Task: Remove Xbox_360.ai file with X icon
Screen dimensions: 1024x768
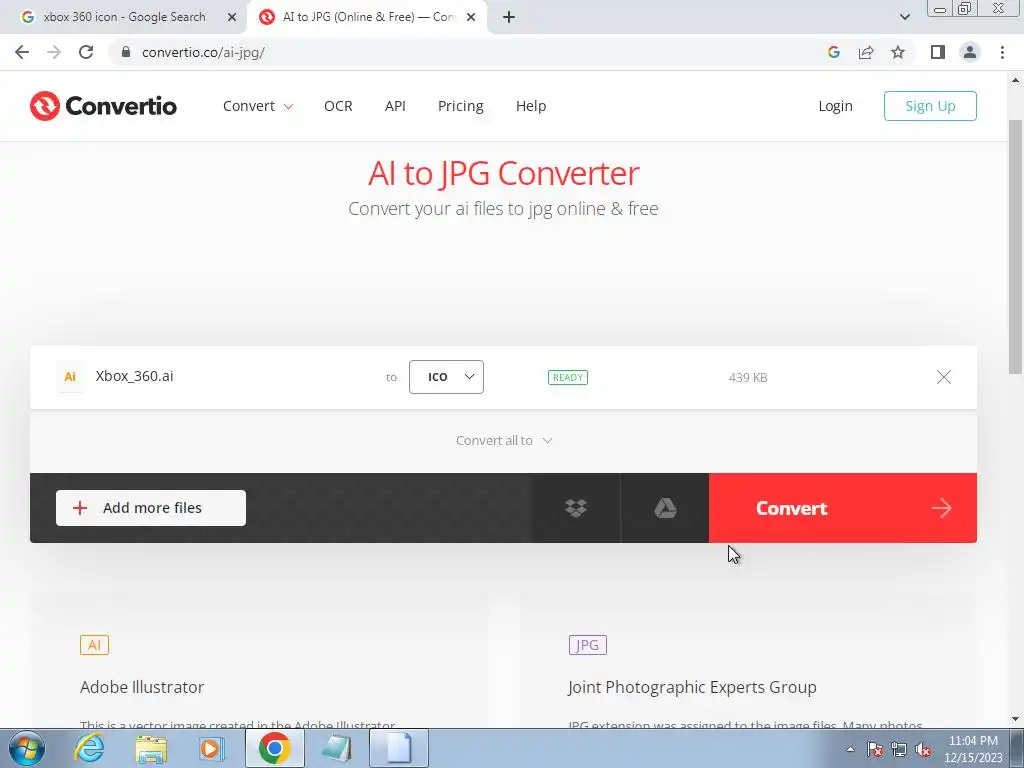Action: pyautogui.click(x=944, y=377)
